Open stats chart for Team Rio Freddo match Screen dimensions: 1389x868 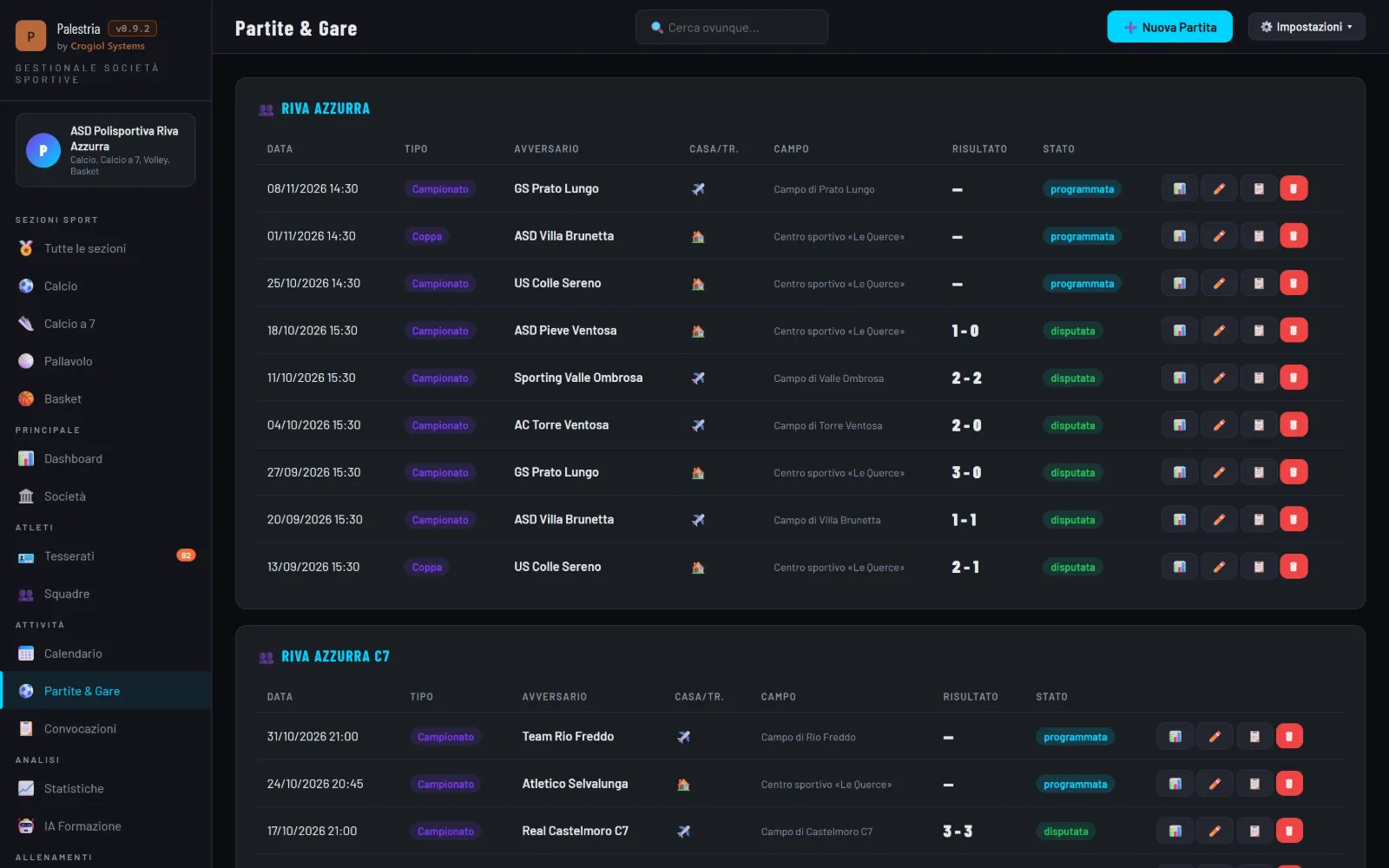pos(1175,736)
